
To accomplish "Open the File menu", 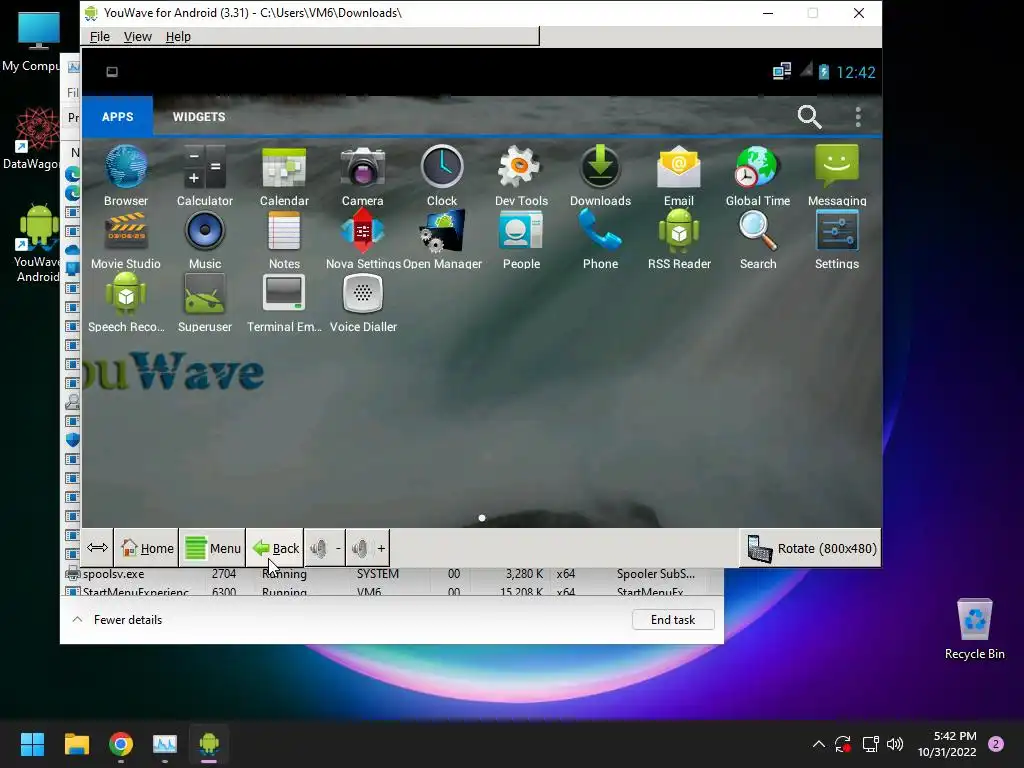I will point(99,37).
